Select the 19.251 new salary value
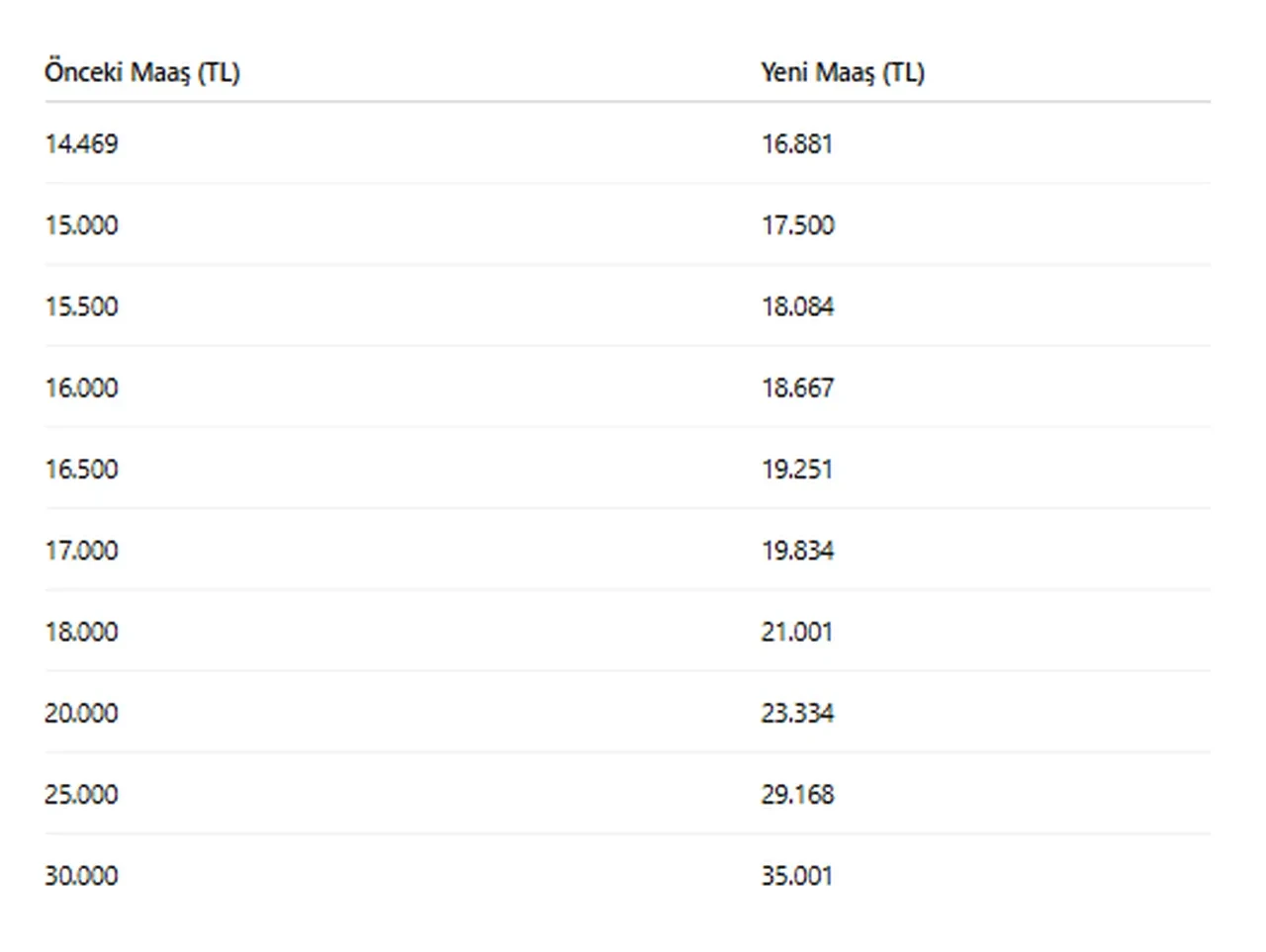This screenshot has width=1266, height=952. 797,469
